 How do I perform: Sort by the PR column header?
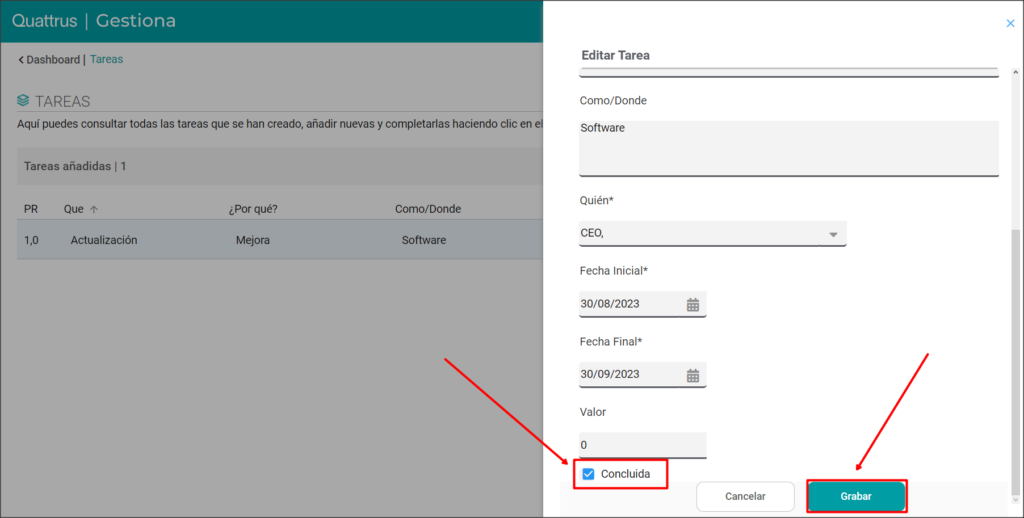[x=31, y=209]
